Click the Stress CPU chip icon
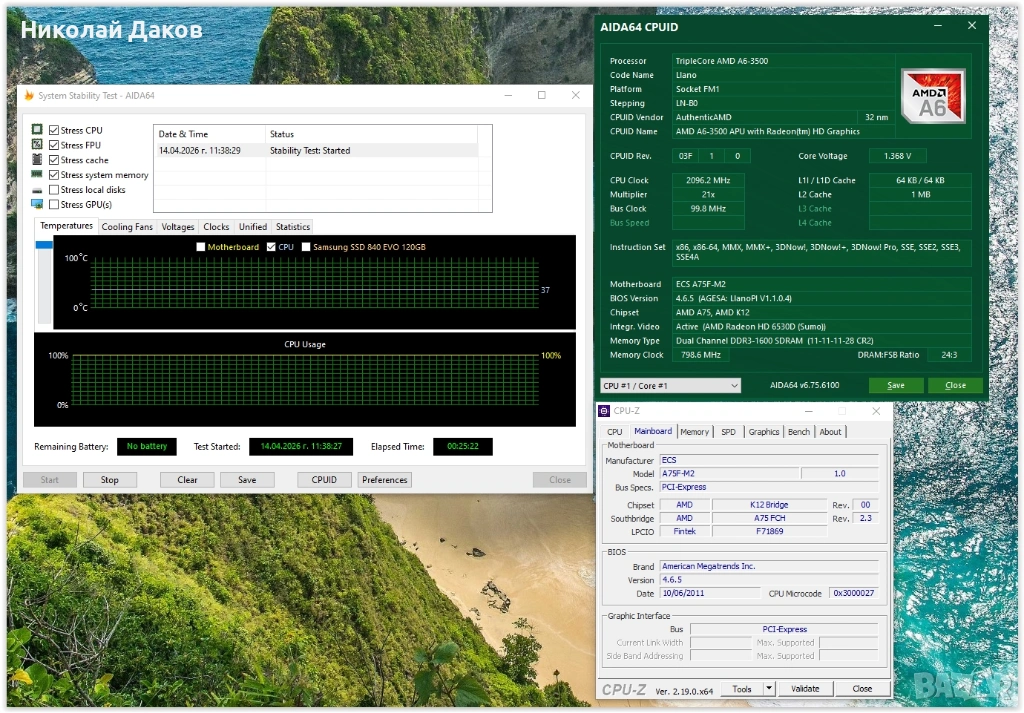The height and width of the screenshot is (713, 1024). click(x=37, y=130)
